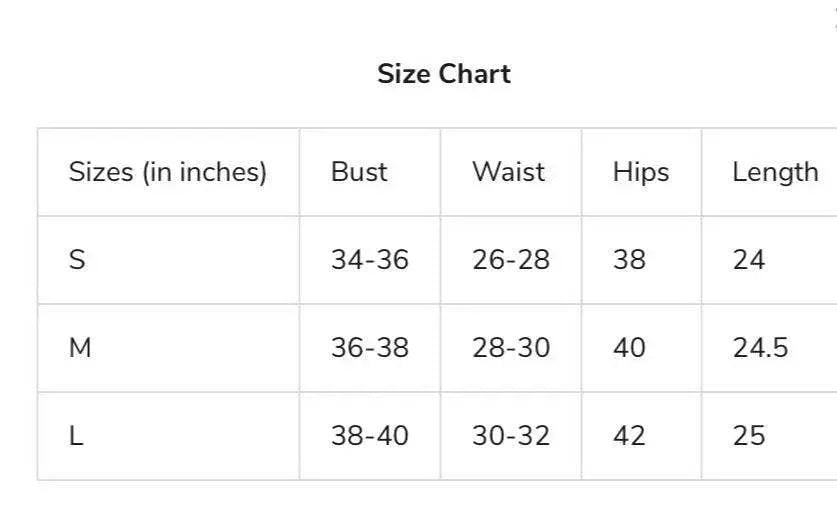This screenshot has width=837, height=517.
Task: Click the Waist column header
Action: pyautogui.click(x=508, y=172)
